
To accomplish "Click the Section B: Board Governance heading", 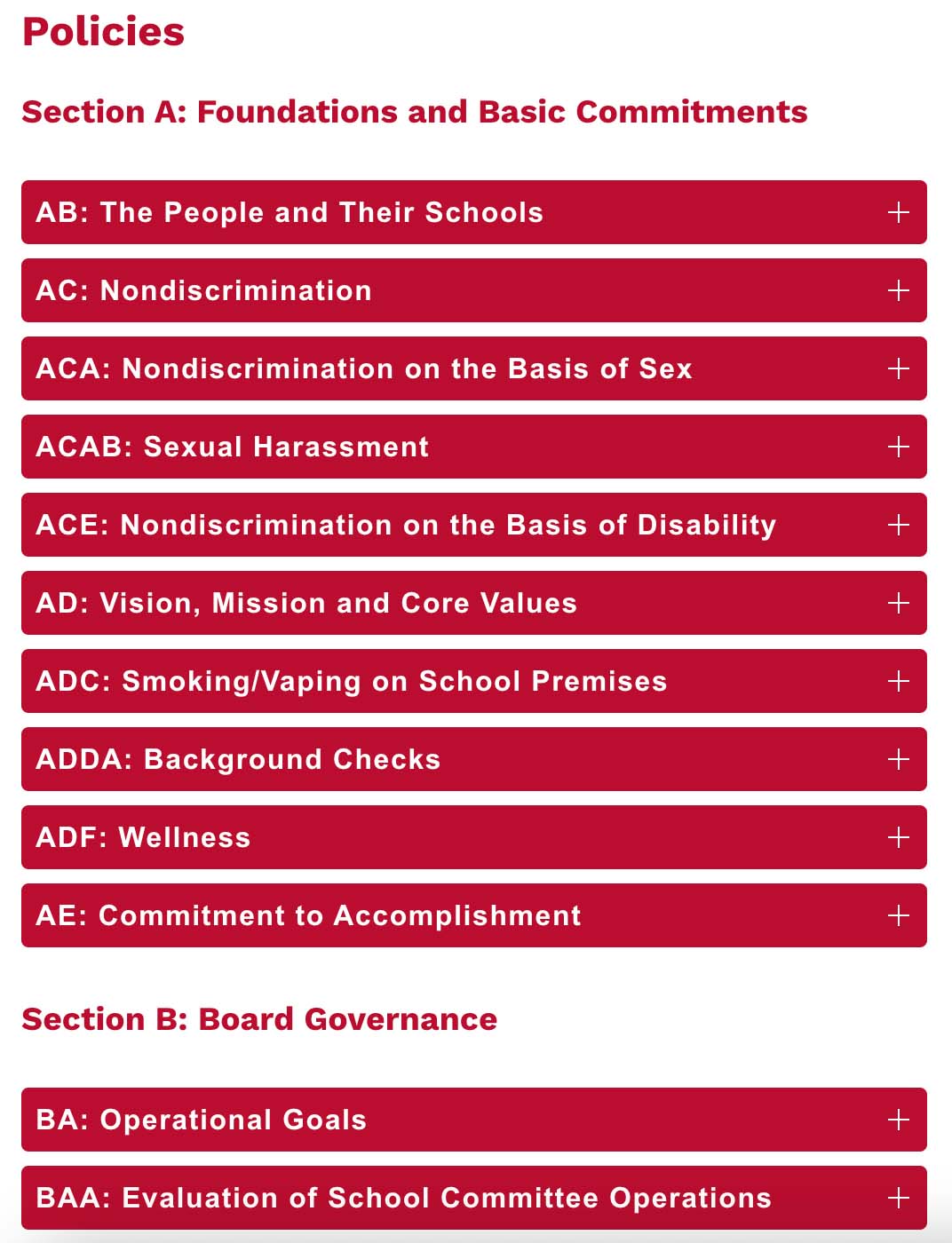I will coord(259,1019).
